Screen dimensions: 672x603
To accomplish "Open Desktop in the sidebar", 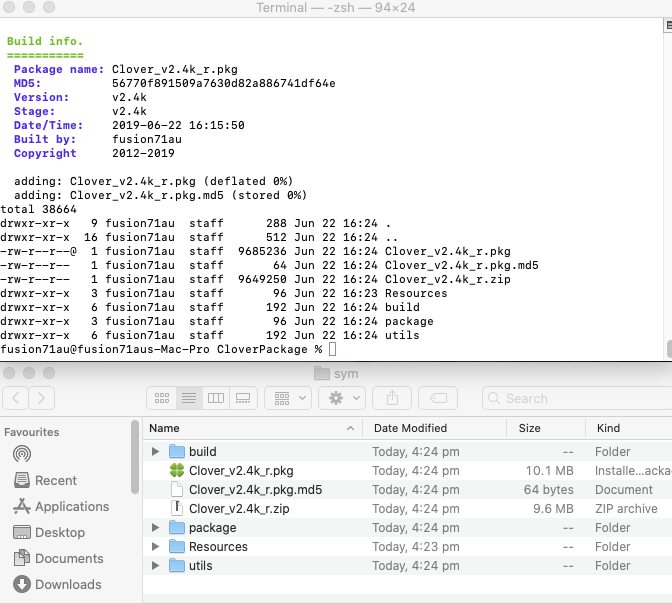I will pyautogui.click(x=49, y=532).
